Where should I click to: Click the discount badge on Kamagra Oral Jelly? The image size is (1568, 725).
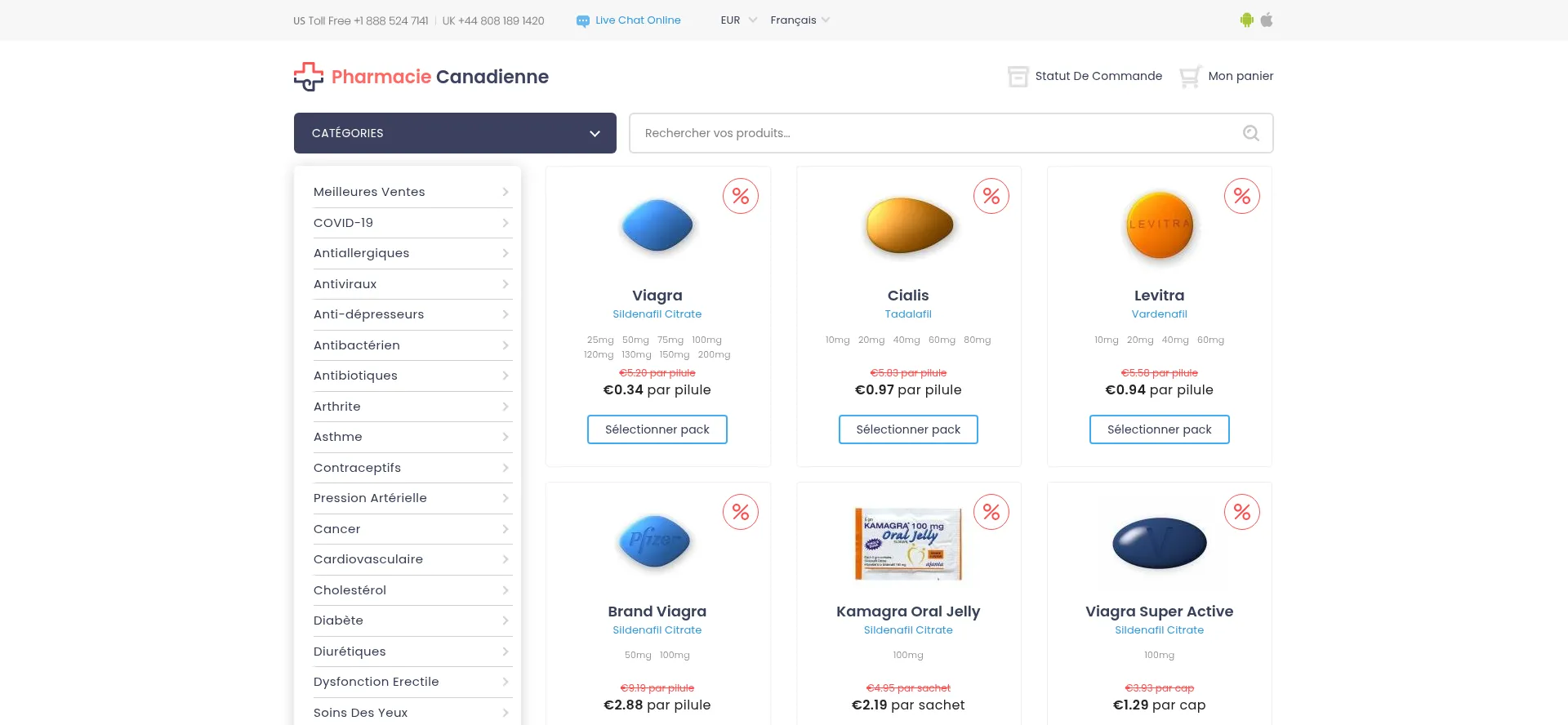[991, 512]
